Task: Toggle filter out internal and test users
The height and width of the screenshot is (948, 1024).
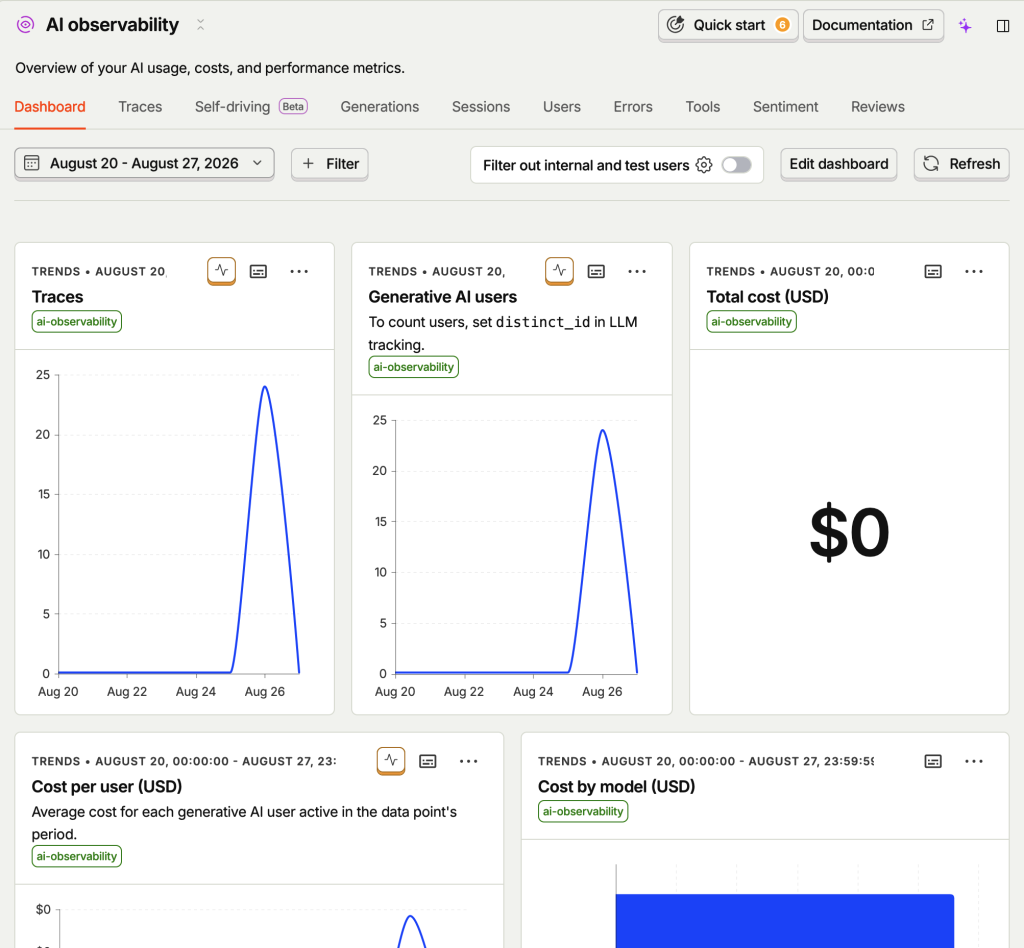Action: coord(737,165)
